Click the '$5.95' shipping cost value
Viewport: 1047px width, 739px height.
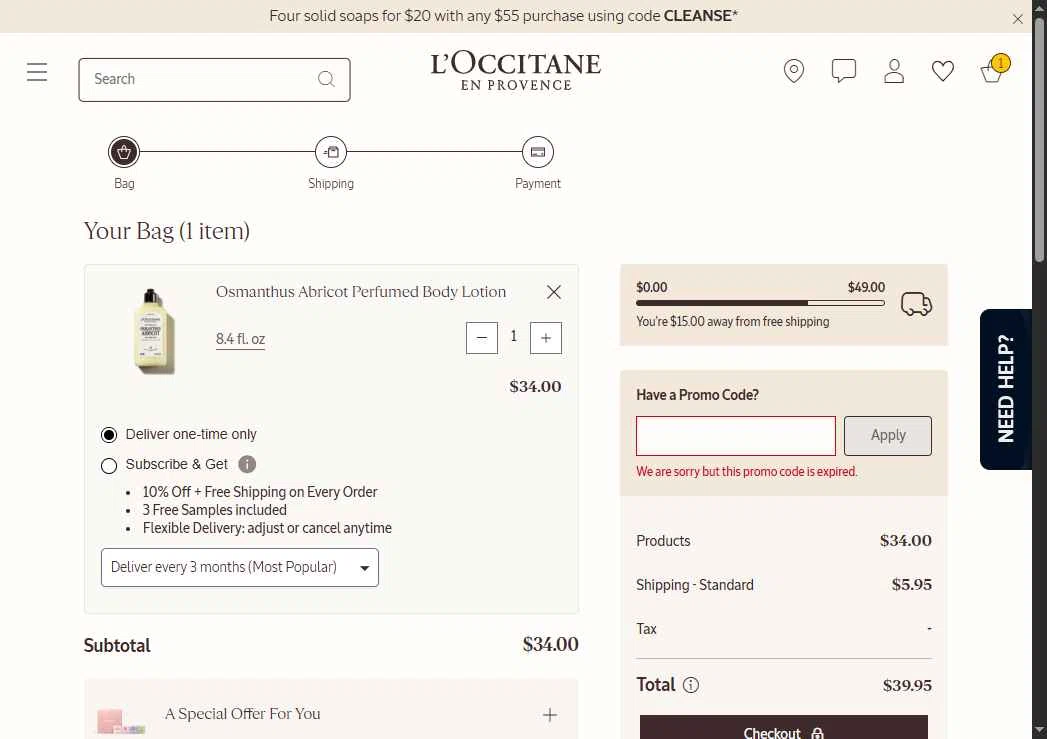coord(911,585)
